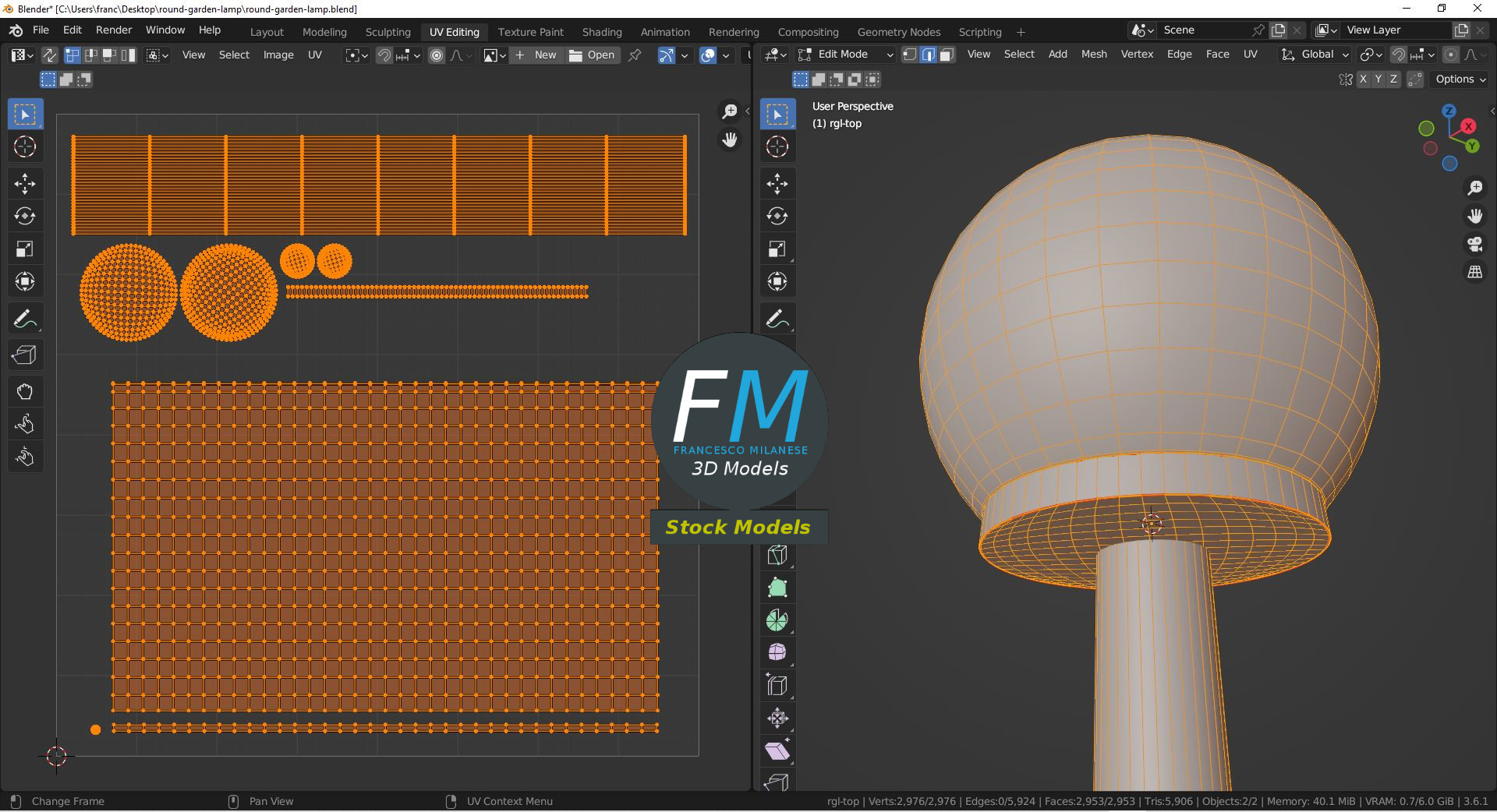Toggle UV sync selection
1497x812 pixels.
(x=49, y=55)
